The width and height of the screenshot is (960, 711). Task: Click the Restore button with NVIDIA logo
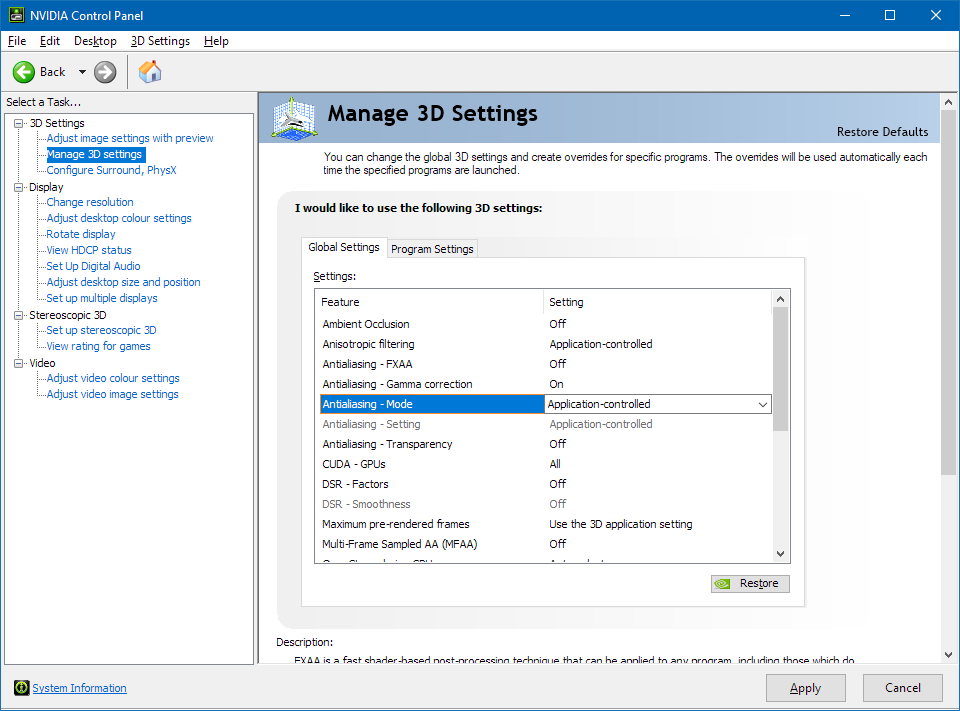750,583
